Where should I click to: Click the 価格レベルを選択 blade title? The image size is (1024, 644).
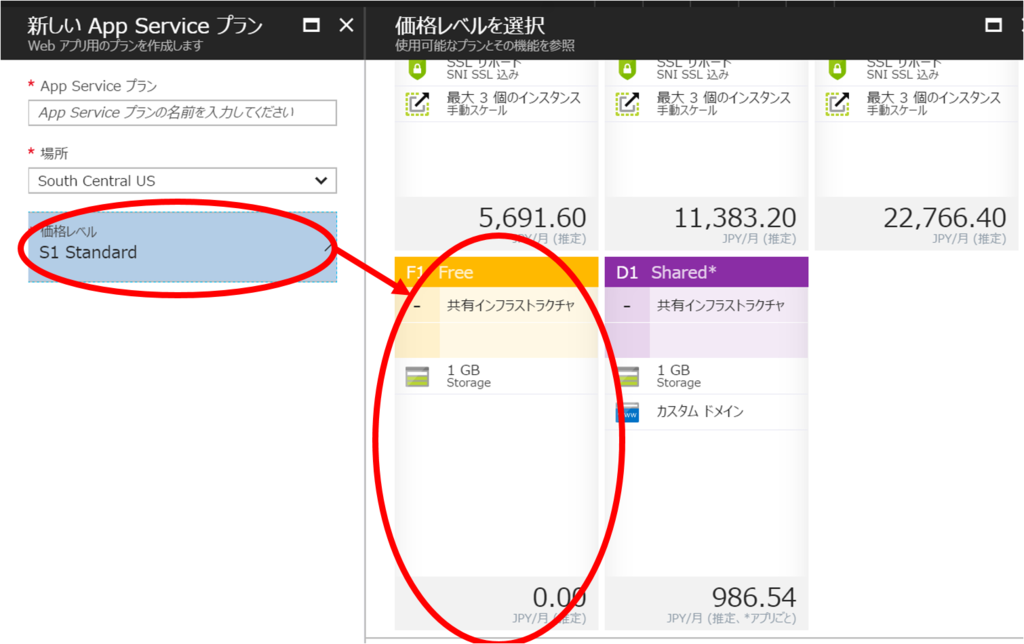tap(470, 25)
